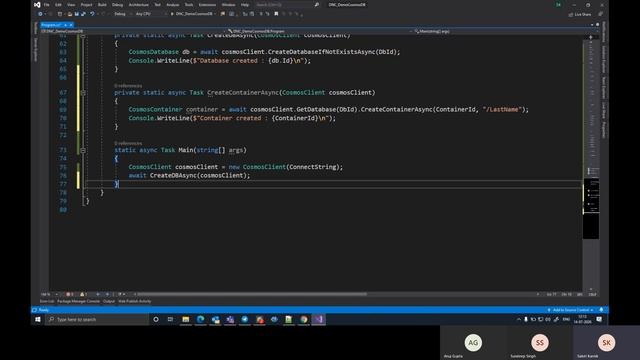This screenshot has width=640, height=360.
Task: Click the status bar notifications bell
Action: (601, 310)
